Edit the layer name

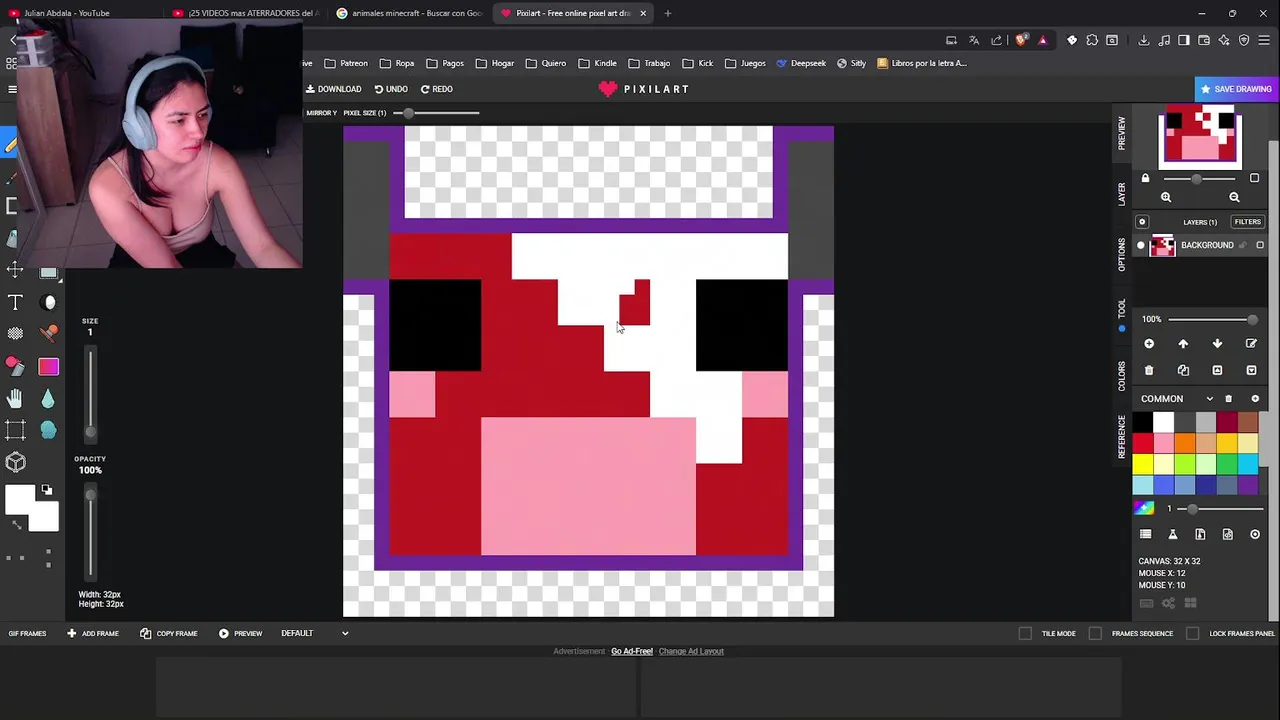coord(1251,344)
